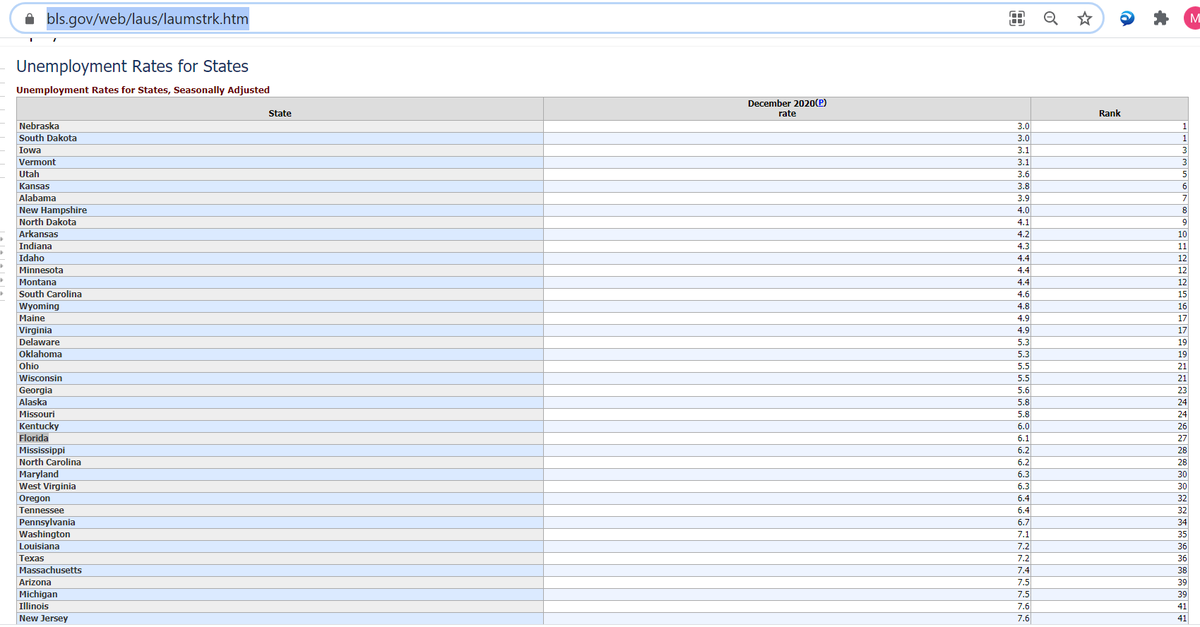Select the Missouri row label

tap(37, 414)
